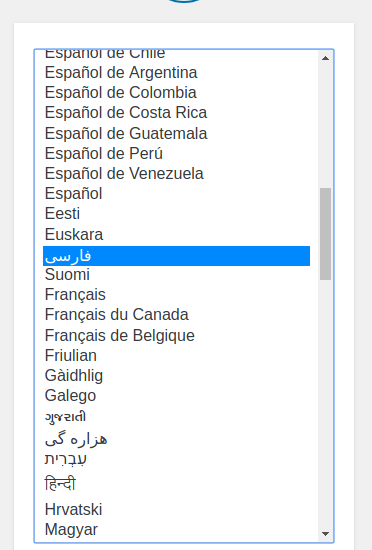Click the scrollbar up arrow
This screenshot has width=372, height=550.
coord(325,58)
